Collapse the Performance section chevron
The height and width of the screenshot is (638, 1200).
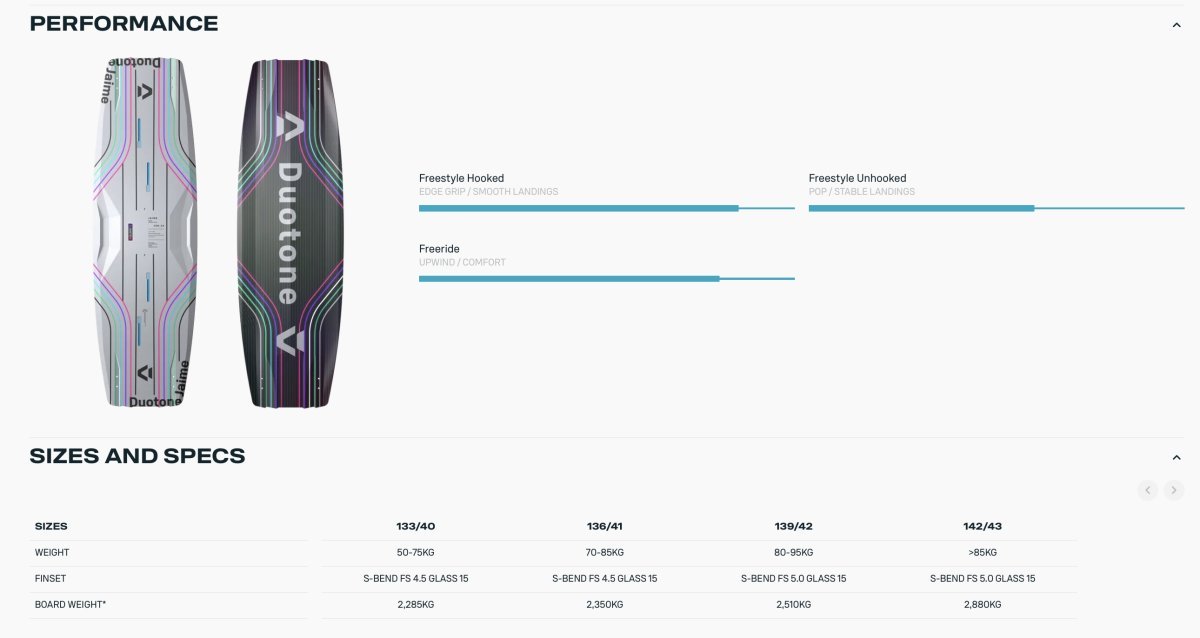(x=1176, y=25)
